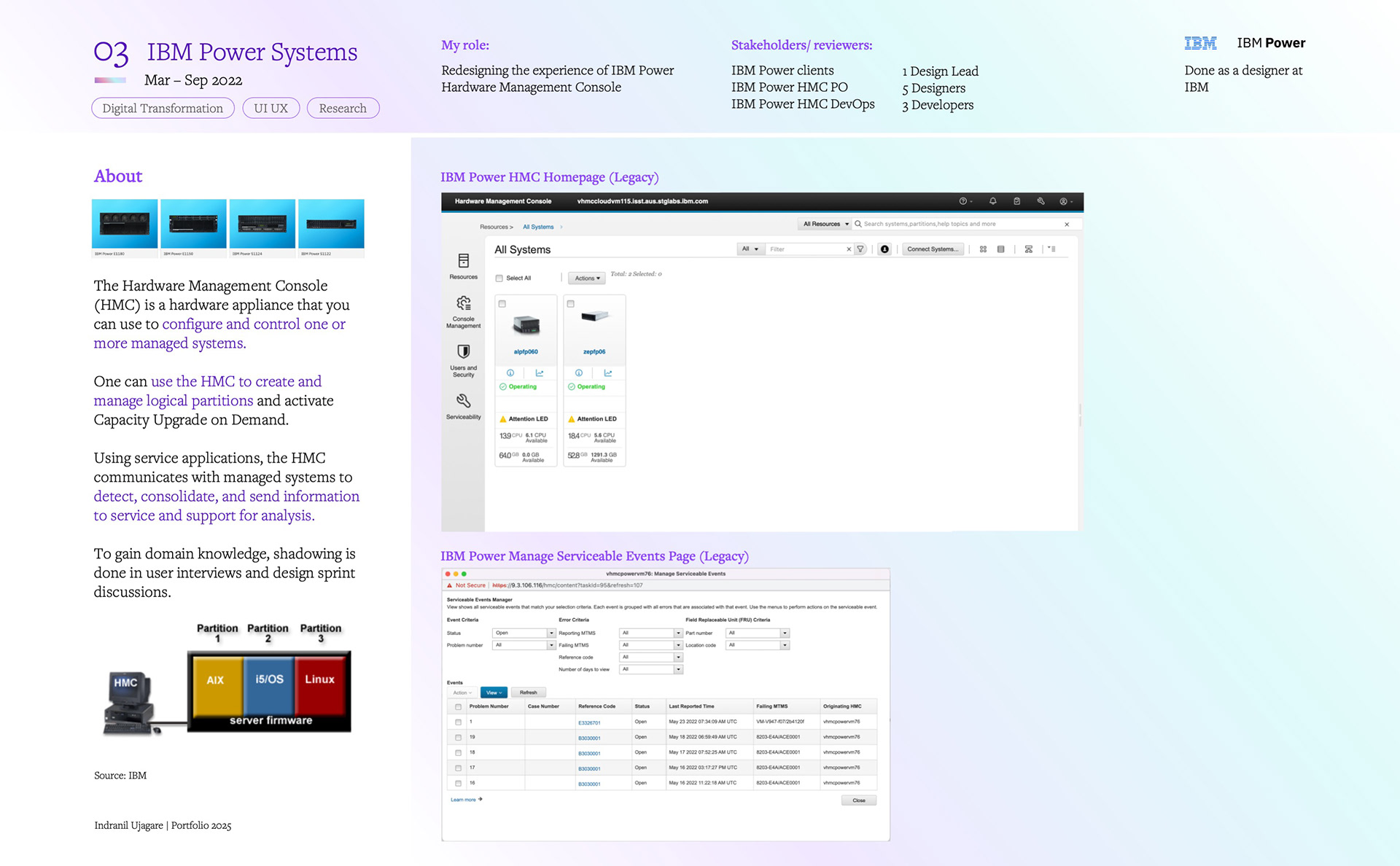
Task: Open Console Management in the HMC sidebar
Action: point(463,312)
